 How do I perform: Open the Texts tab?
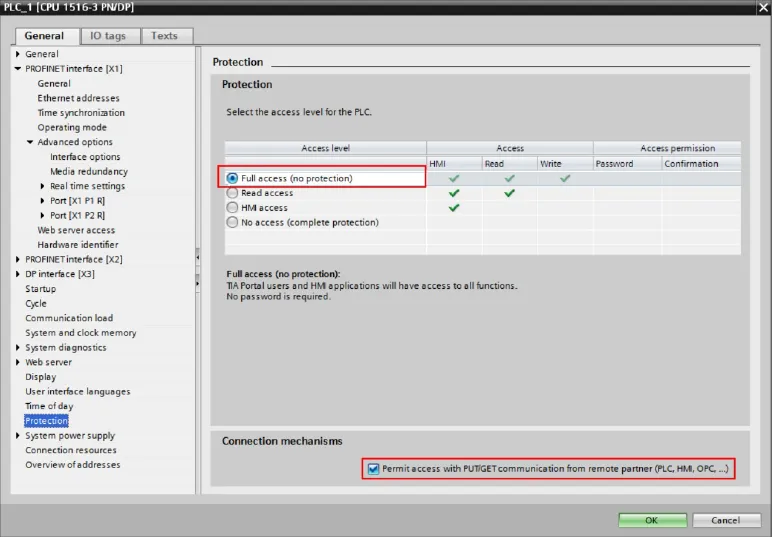click(x=165, y=36)
